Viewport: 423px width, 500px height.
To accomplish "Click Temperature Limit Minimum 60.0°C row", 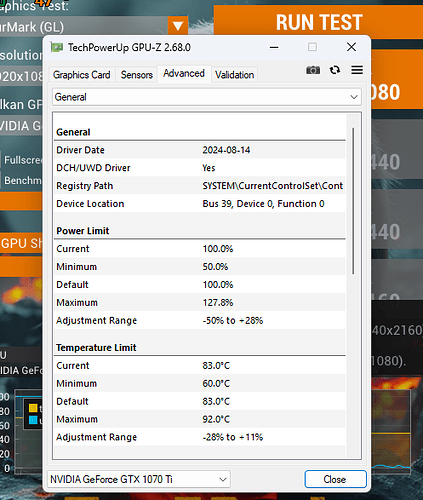I will [200, 383].
